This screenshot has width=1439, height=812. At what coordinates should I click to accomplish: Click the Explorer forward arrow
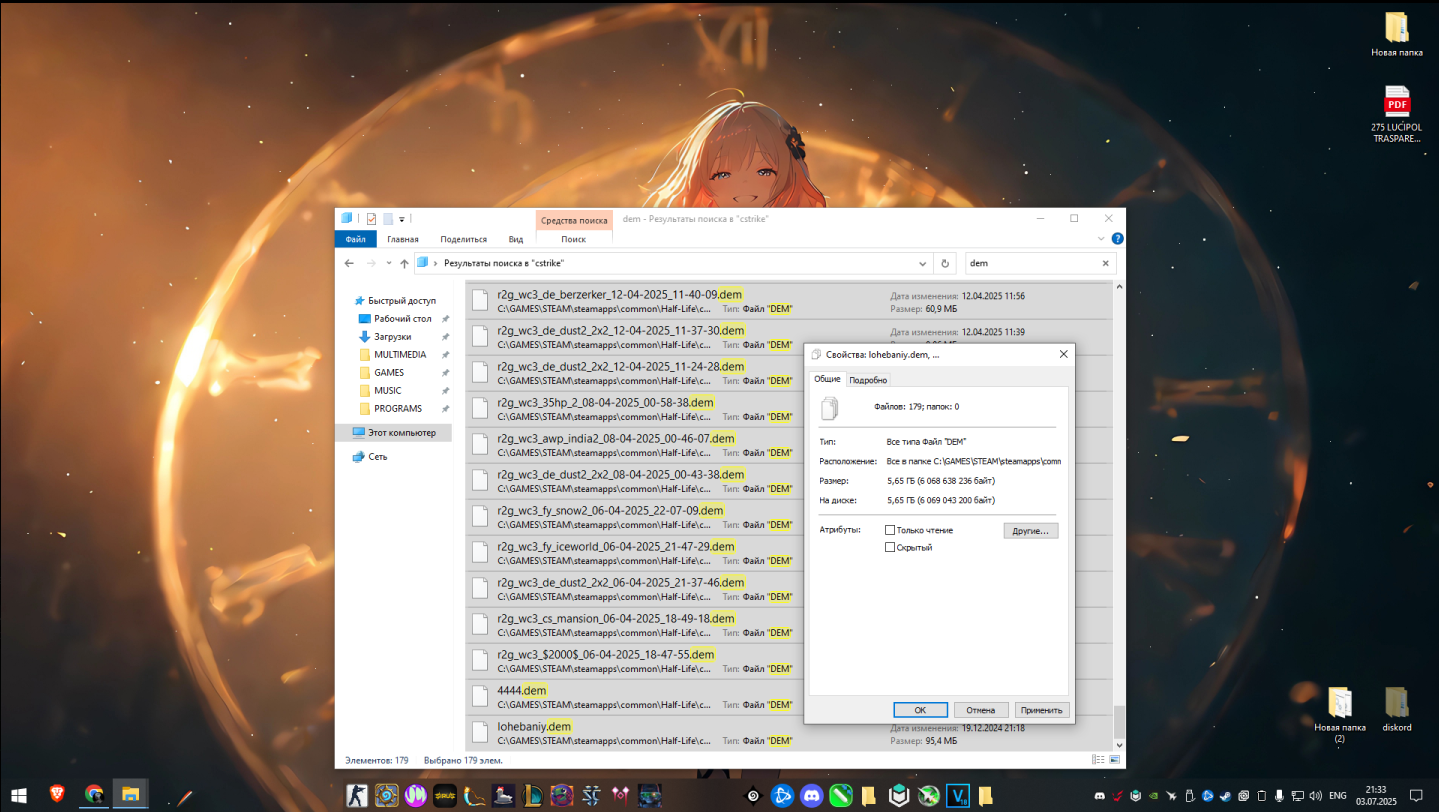(x=371, y=263)
